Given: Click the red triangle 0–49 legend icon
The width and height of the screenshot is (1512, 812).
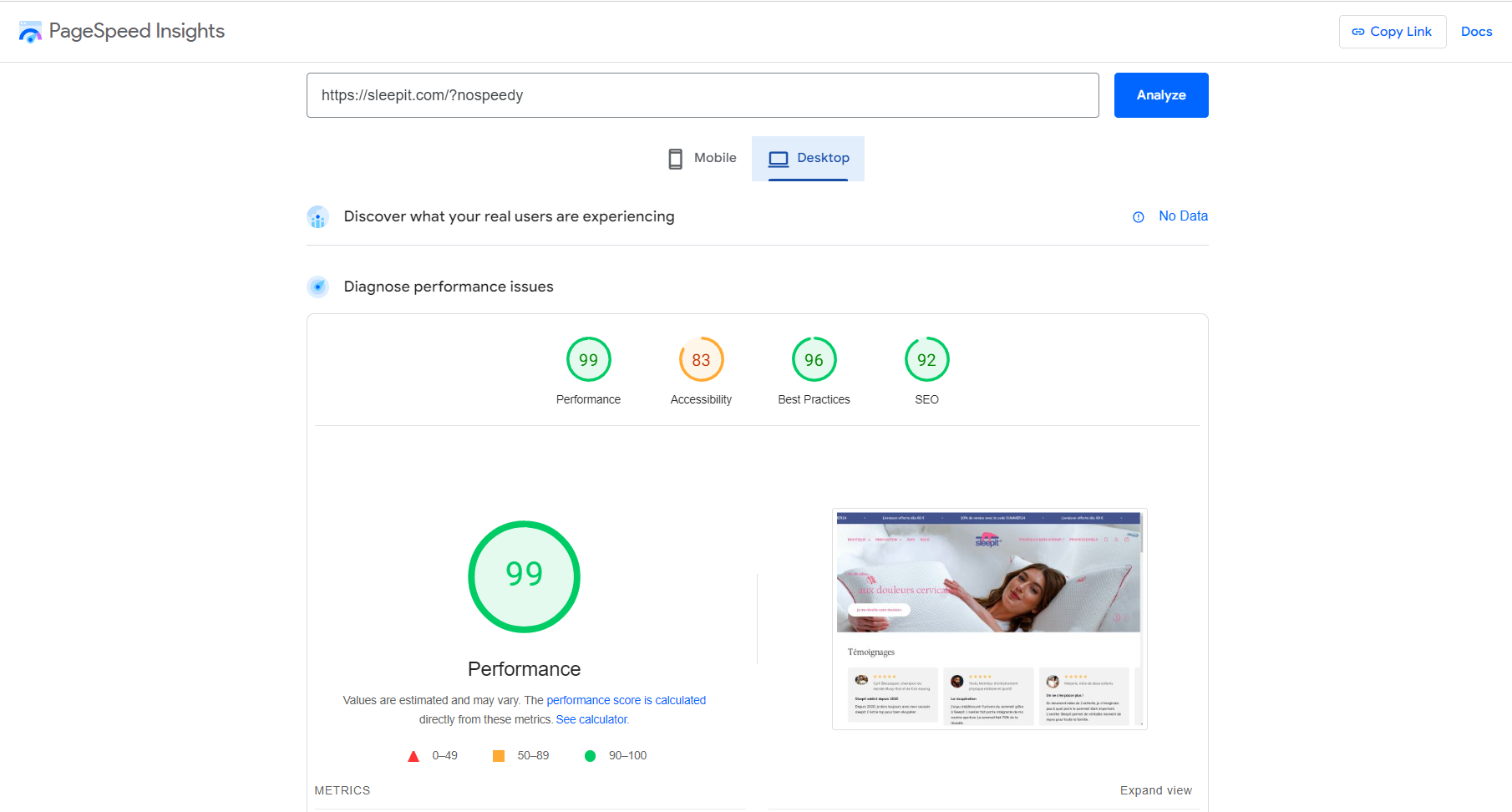Looking at the screenshot, I should point(413,756).
